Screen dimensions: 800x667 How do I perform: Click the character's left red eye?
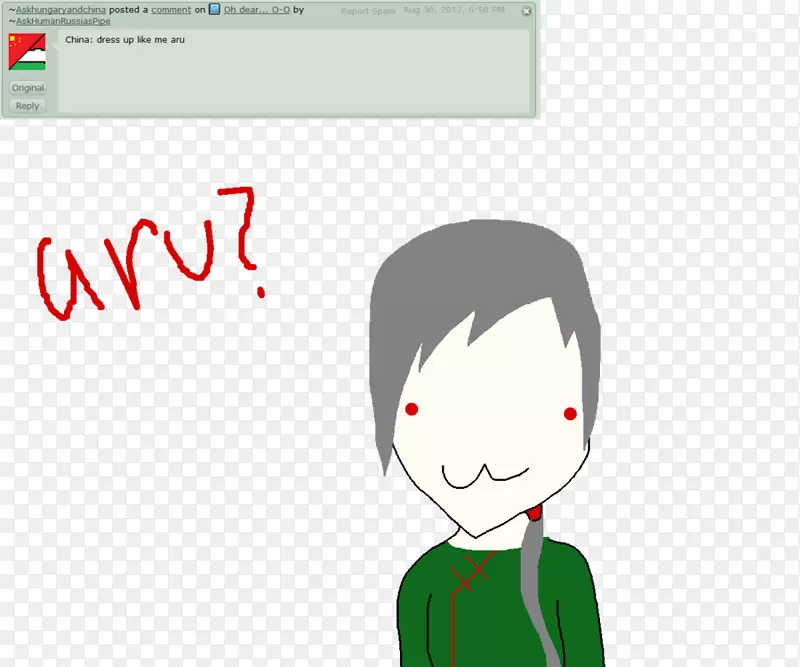point(411,408)
